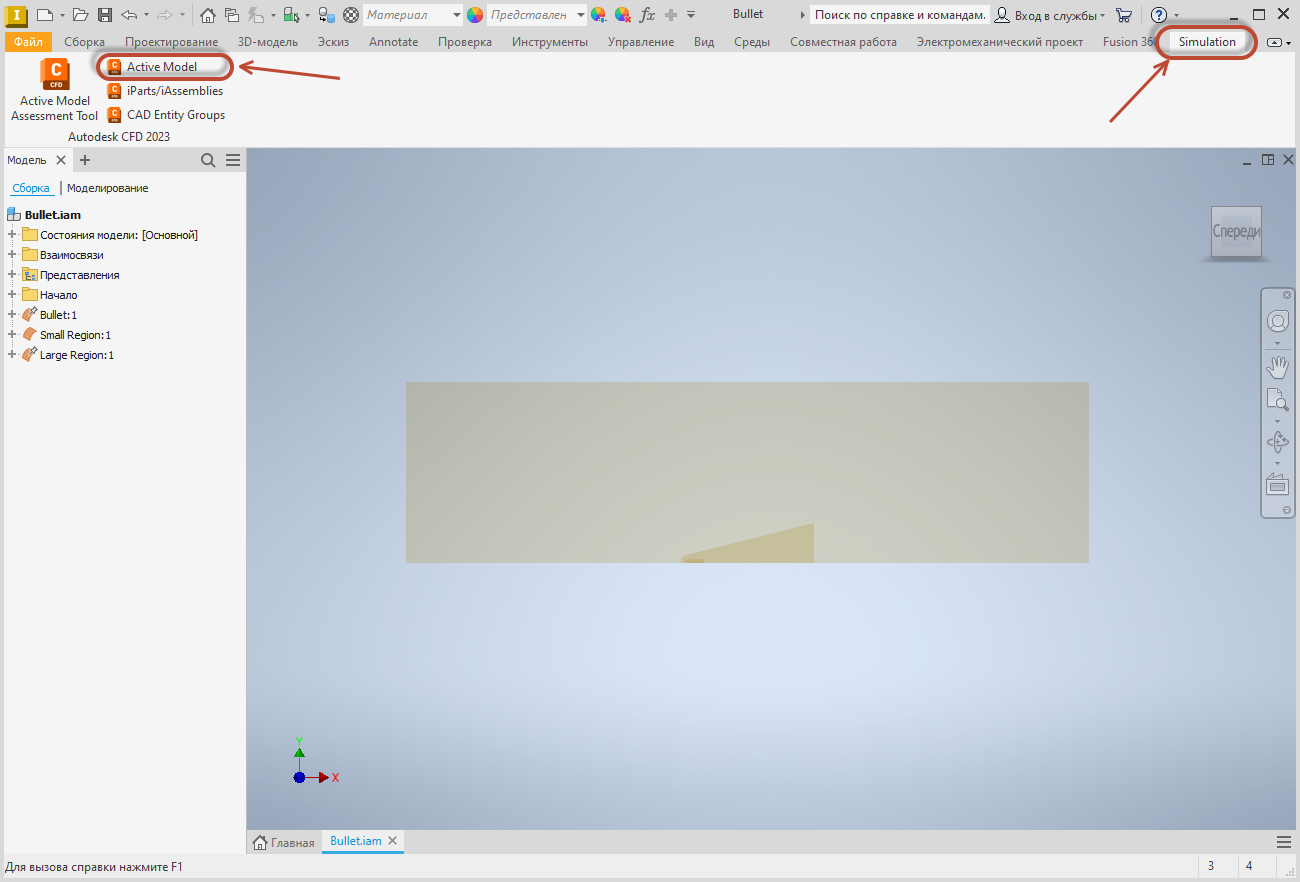
Task: Activate the Zoom tool in navigation bar
Action: (1278, 400)
